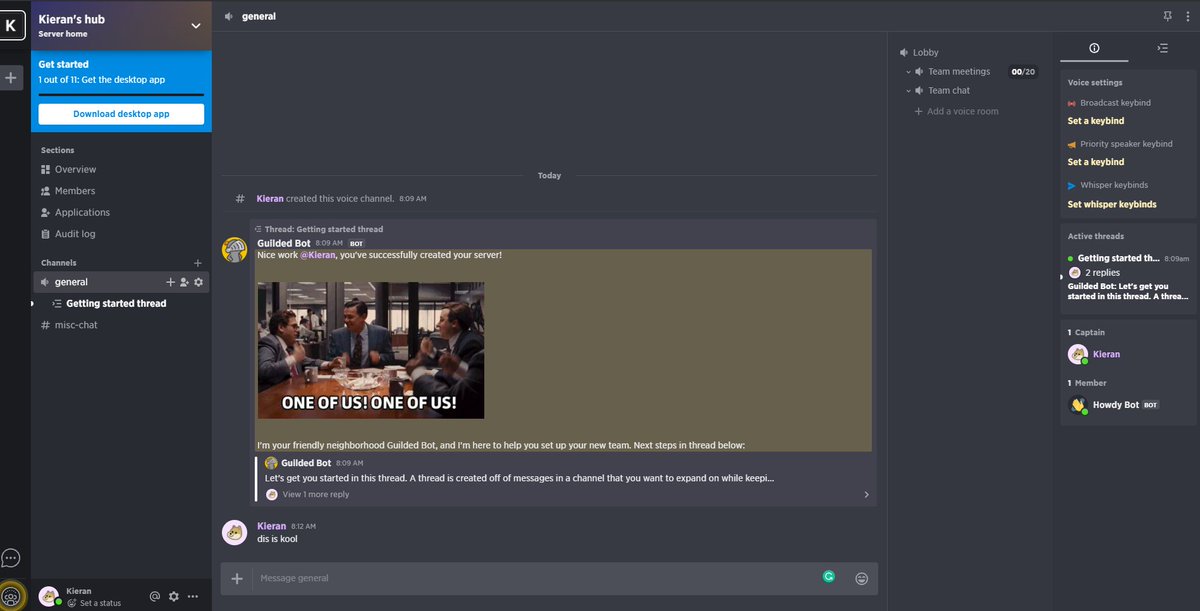1200x611 pixels.
Task: Click Set whisper keybinds link
Action: pyautogui.click(x=1111, y=204)
